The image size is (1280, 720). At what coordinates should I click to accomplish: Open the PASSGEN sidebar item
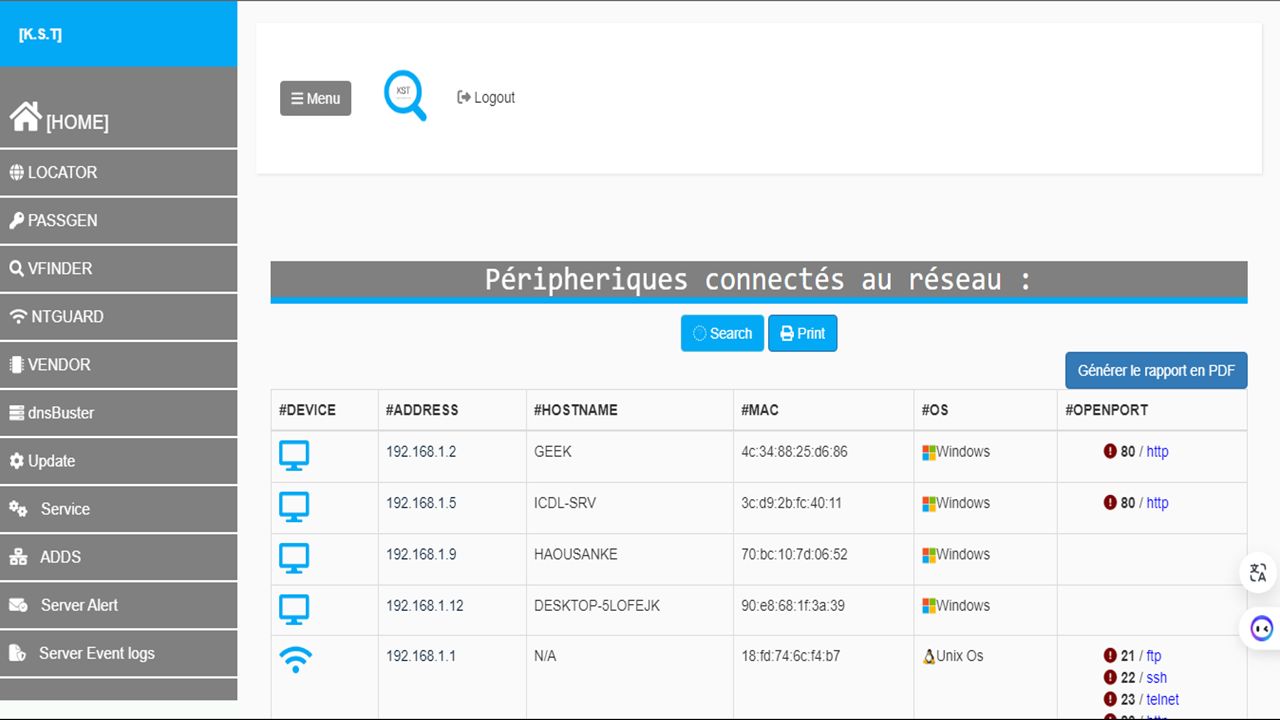[118, 220]
